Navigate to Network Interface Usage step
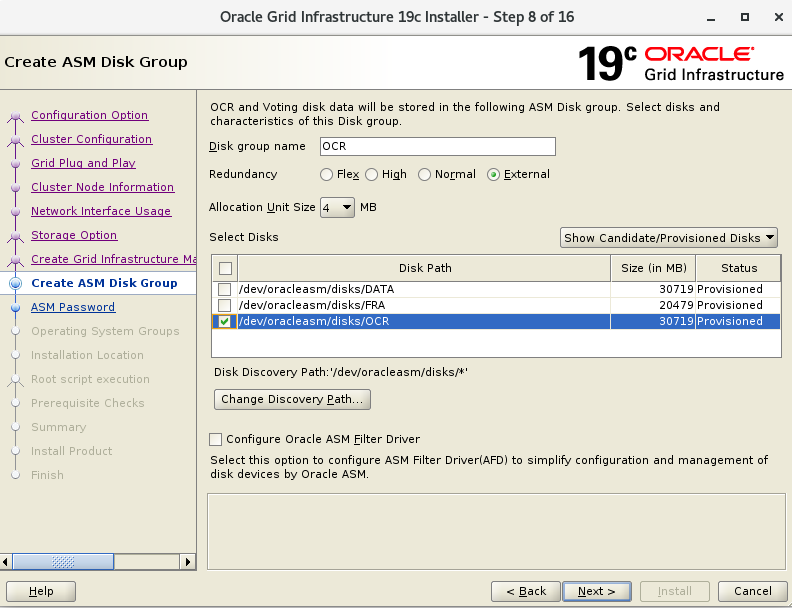 pos(101,211)
